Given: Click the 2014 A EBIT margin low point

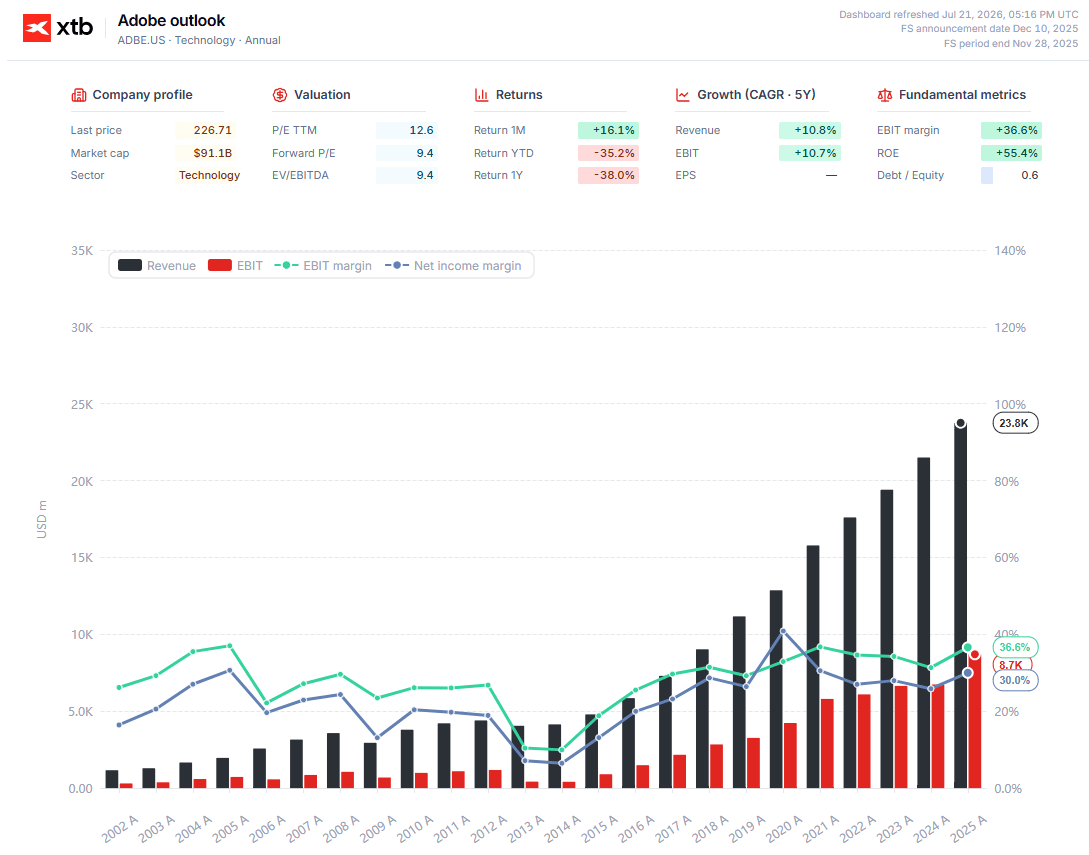Looking at the screenshot, I should 562,750.
